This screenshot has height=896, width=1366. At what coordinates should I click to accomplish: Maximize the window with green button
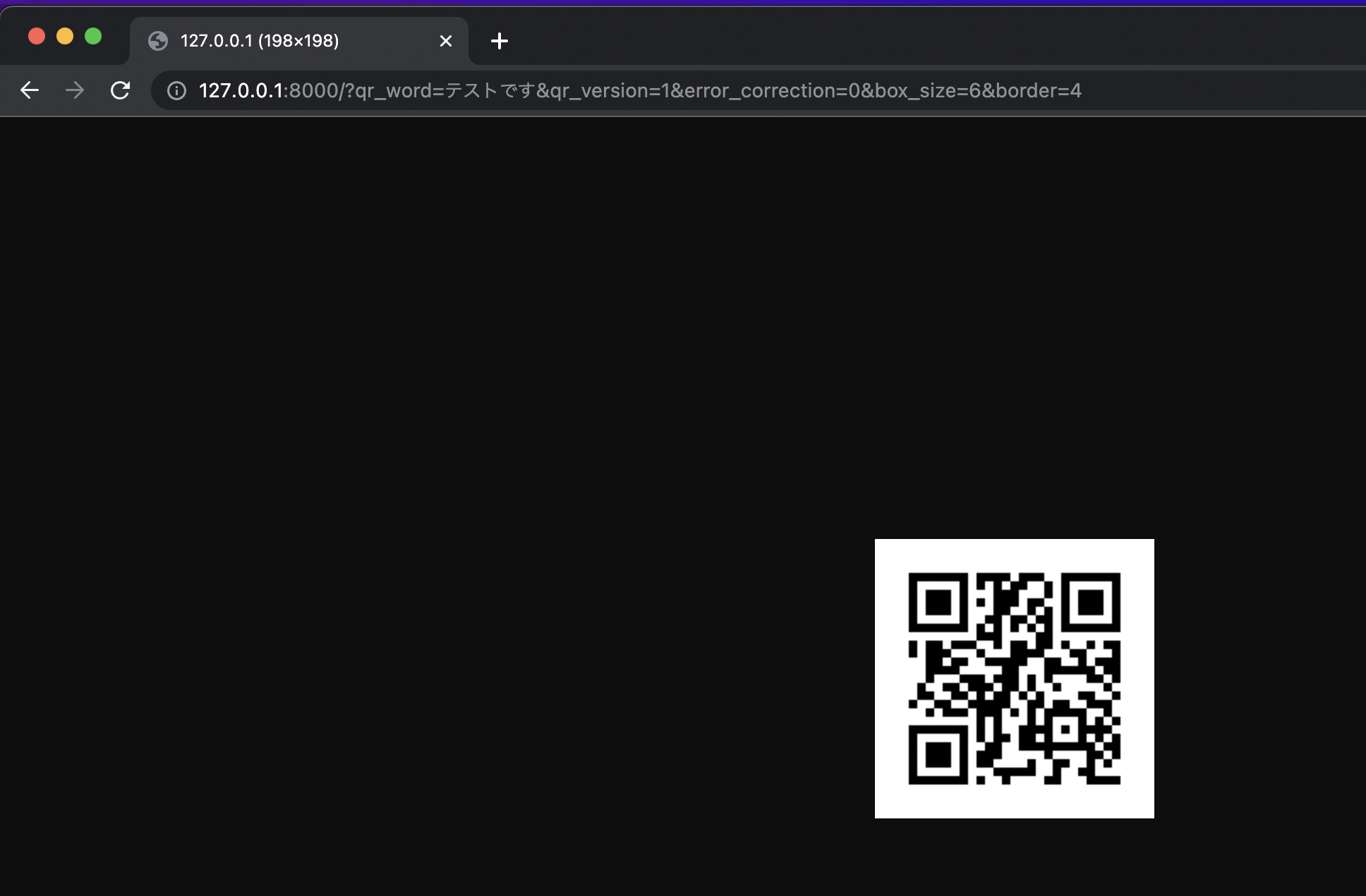(x=93, y=36)
